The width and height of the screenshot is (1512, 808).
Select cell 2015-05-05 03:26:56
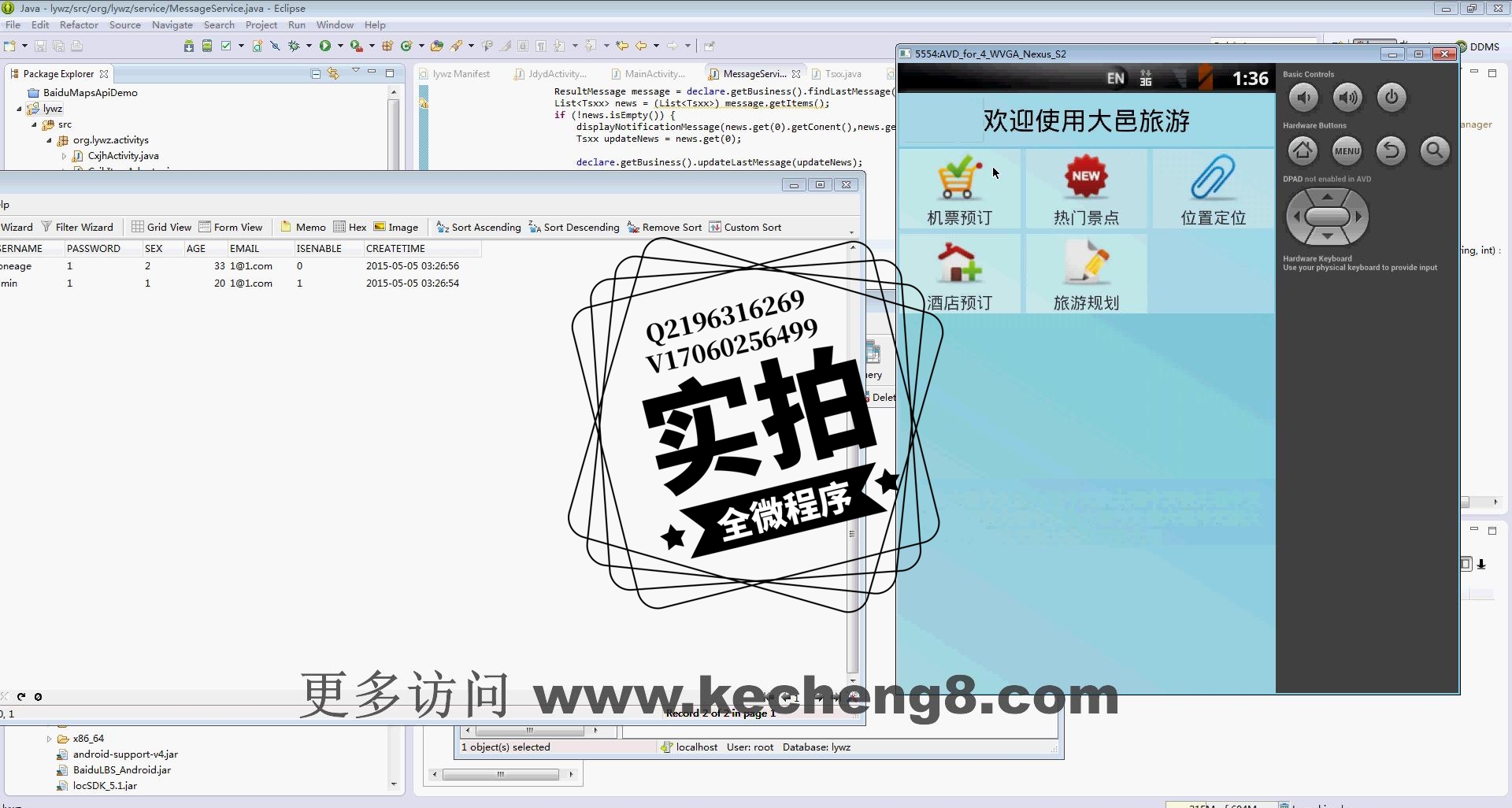pos(413,266)
